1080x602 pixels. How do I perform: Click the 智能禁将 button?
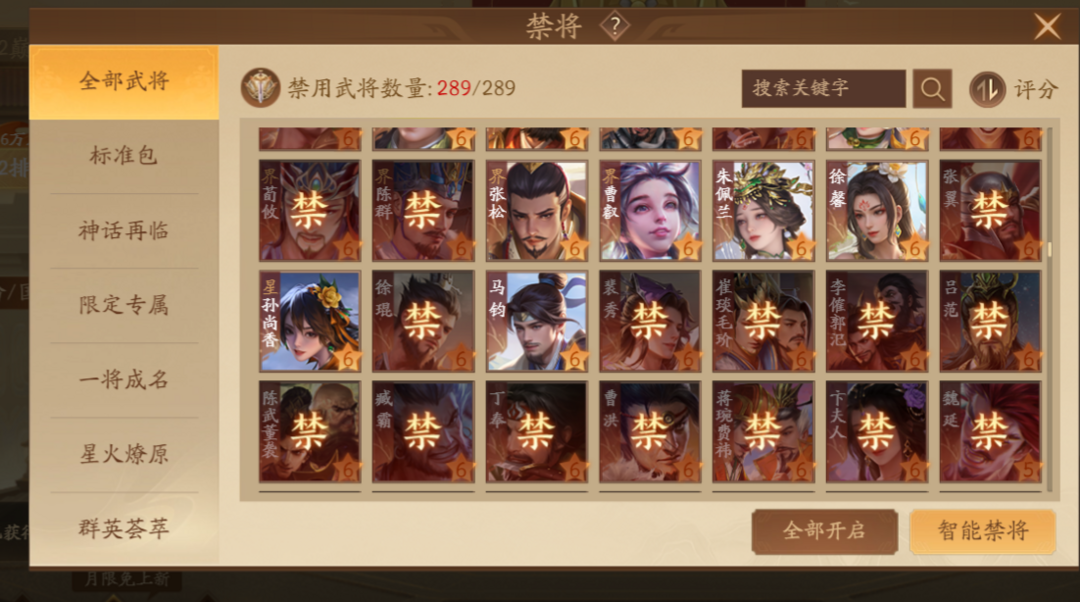click(x=983, y=531)
